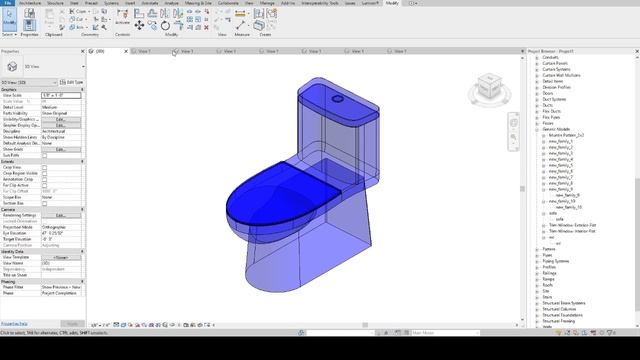Click the Match Type paintbrush icon
Viewport: 640px width, 360px height.
[x=62, y=27]
